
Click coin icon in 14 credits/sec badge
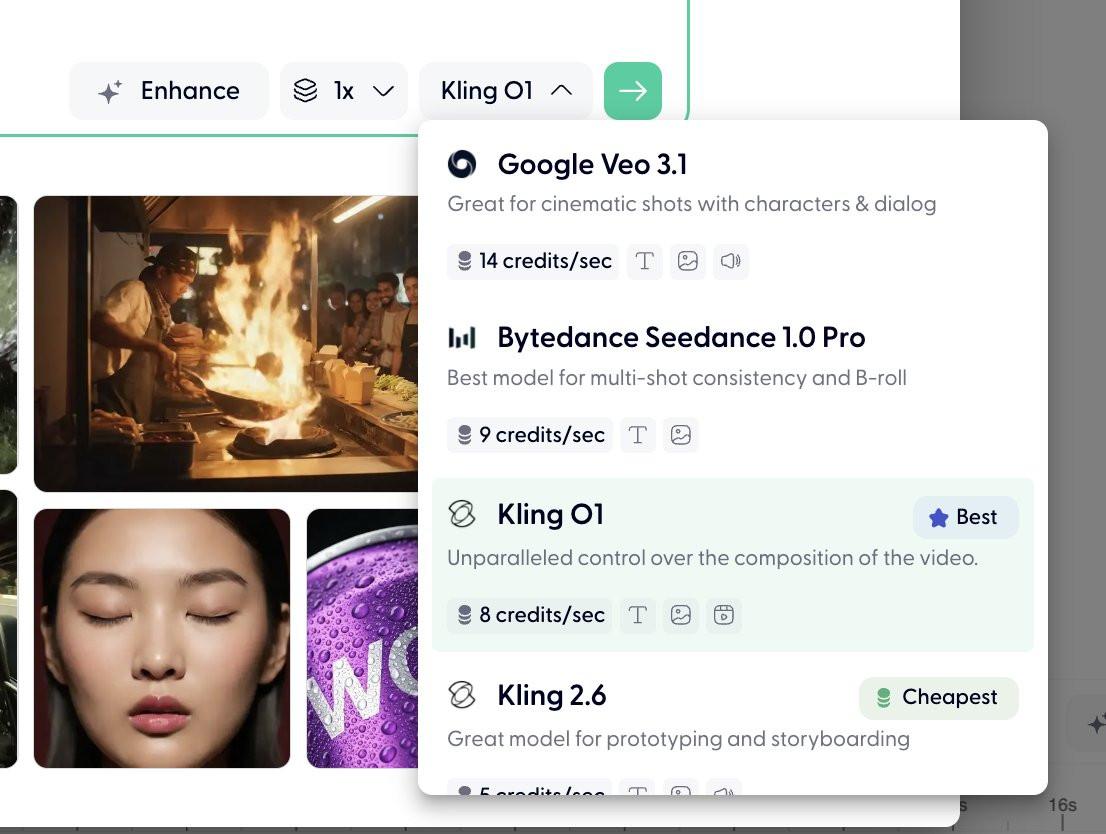point(465,261)
